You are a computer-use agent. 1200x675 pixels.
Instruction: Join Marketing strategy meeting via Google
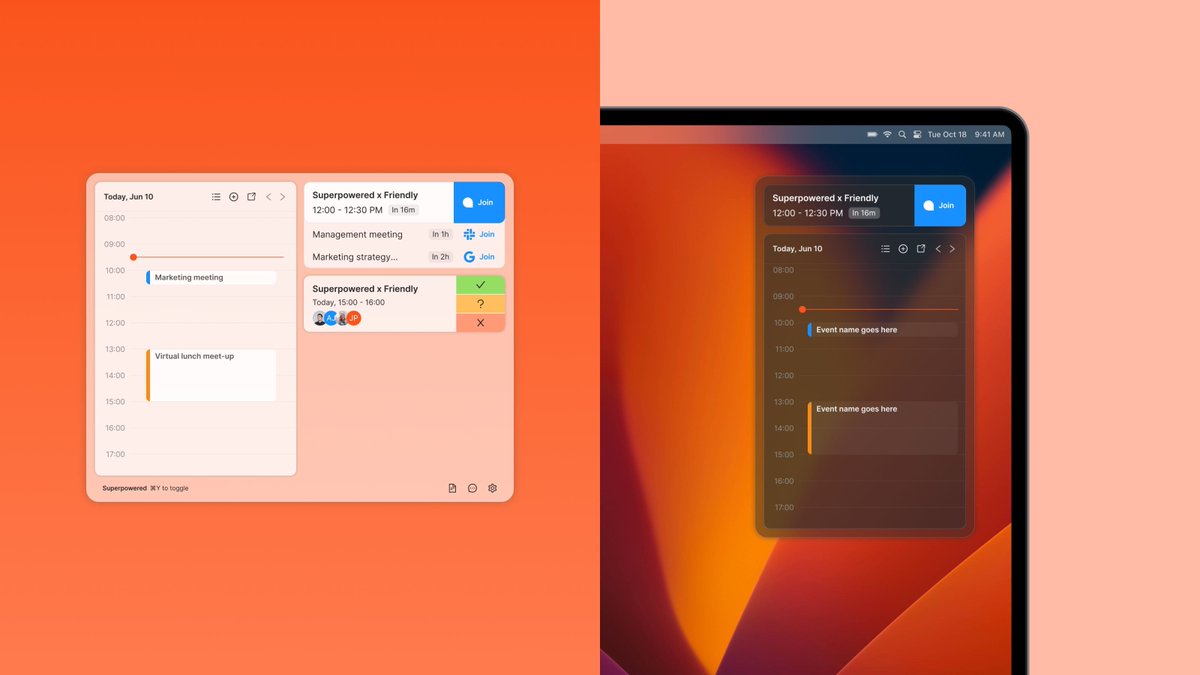click(x=479, y=257)
